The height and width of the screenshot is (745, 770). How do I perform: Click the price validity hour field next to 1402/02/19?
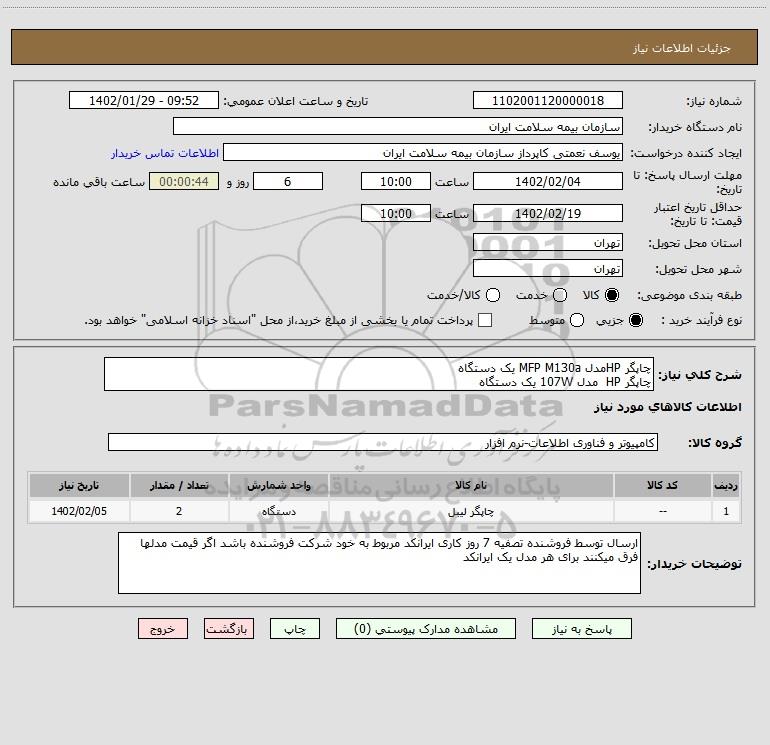396,213
